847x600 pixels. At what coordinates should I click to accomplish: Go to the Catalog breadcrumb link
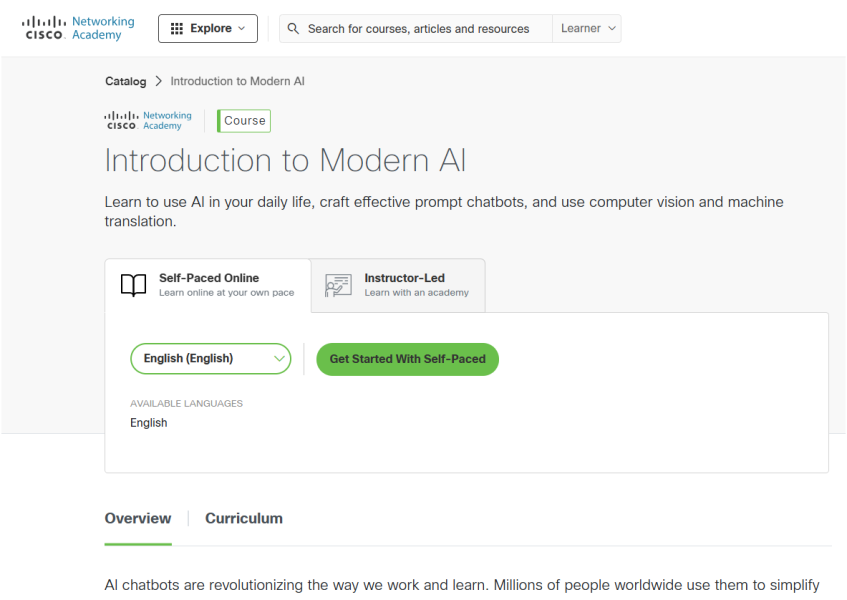(125, 82)
